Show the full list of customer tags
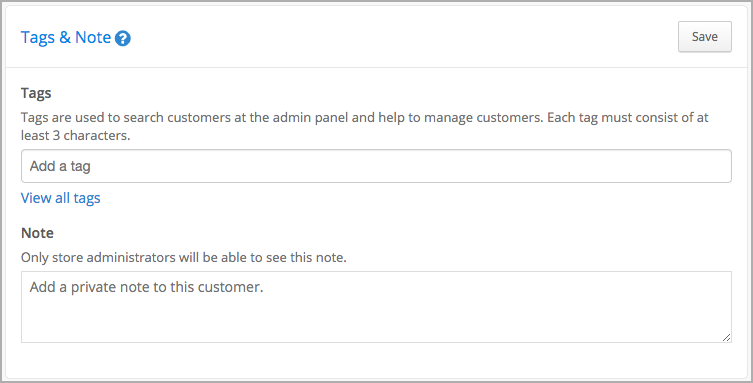Screen dimensions: 753x383 [61, 198]
